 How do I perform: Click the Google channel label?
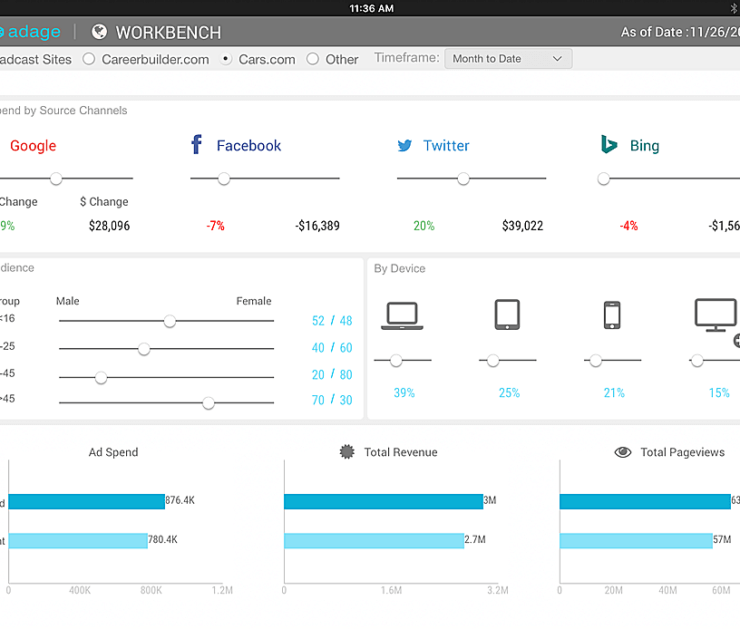pos(33,146)
